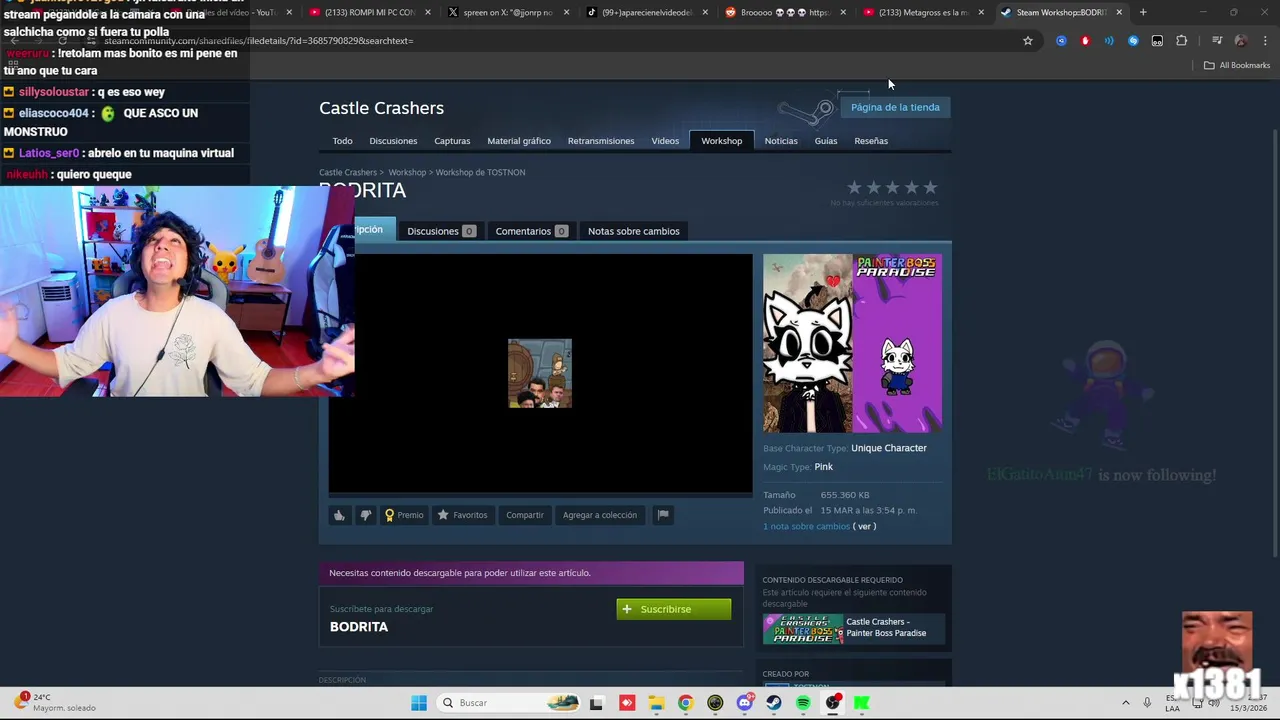Open a new browser tab
Image resolution: width=1280 pixels, height=720 pixels.
click(x=1143, y=12)
